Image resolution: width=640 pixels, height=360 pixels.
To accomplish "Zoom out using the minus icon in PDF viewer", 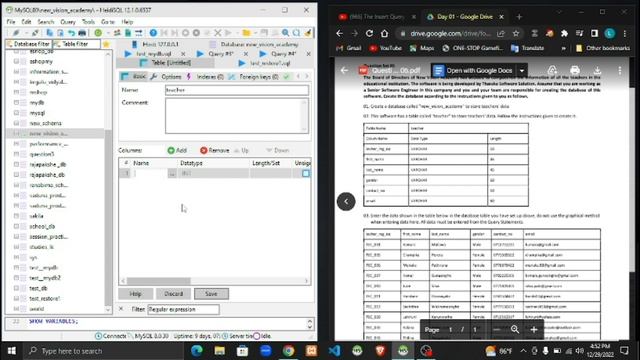I will click(496, 329).
